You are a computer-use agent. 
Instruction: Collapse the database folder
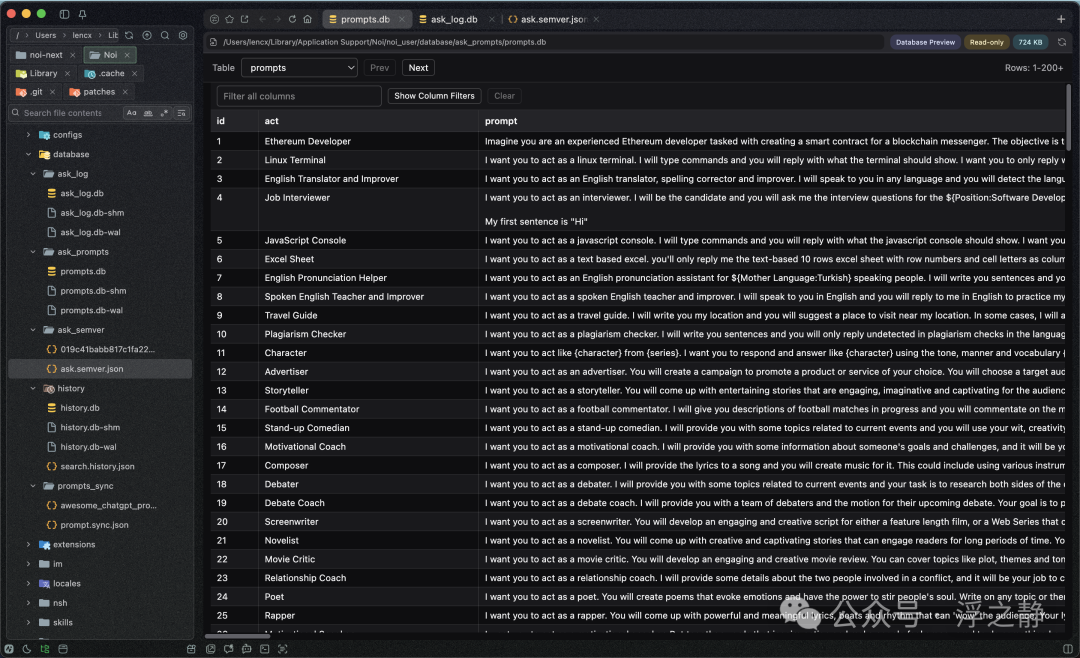(x=28, y=154)
